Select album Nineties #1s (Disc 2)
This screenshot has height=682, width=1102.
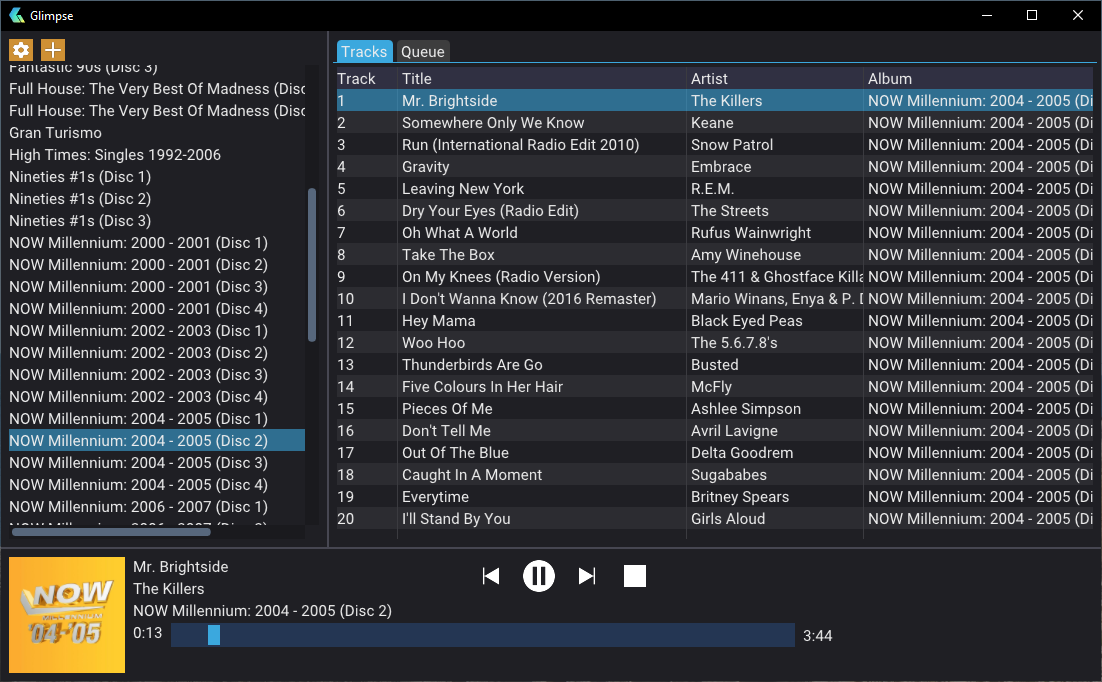point(157,199)
